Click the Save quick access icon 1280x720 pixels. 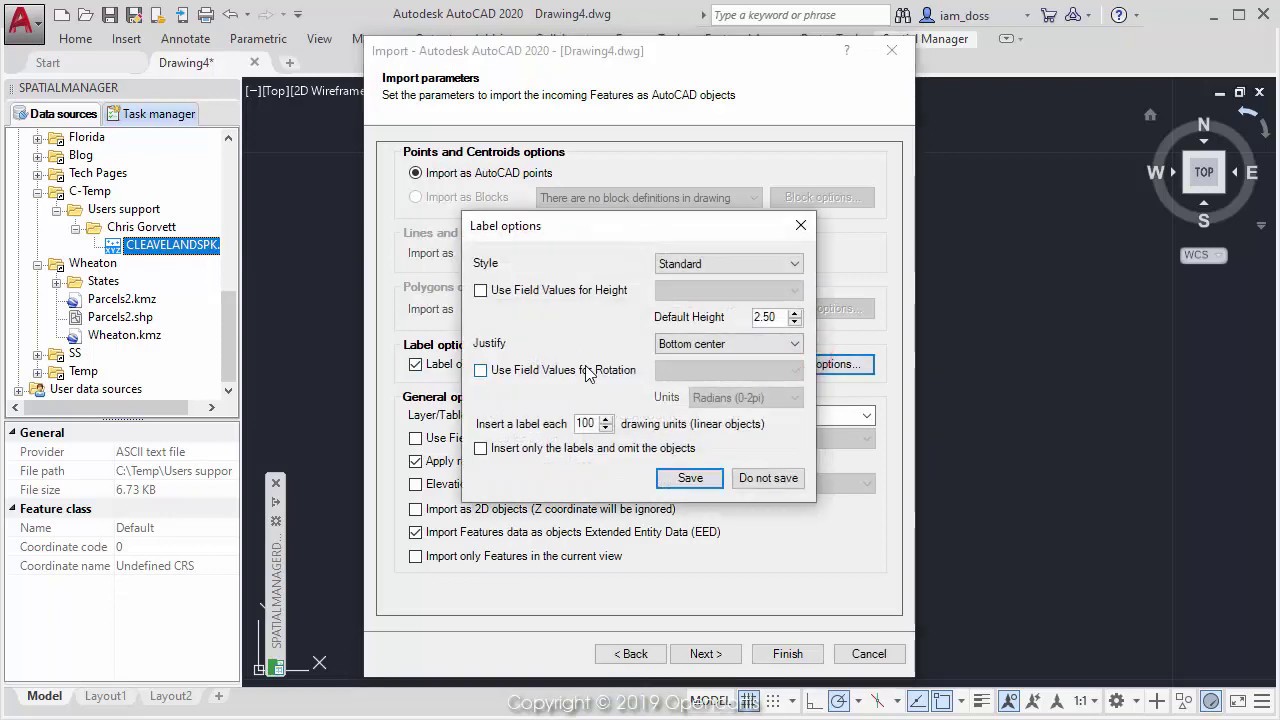tap(109, 15)
